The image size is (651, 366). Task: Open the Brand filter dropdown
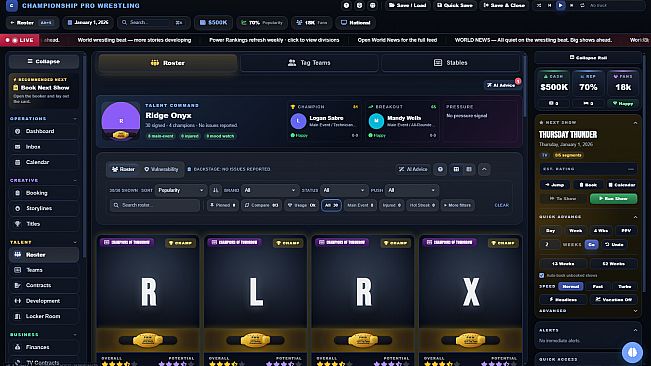tap(270, 190)
